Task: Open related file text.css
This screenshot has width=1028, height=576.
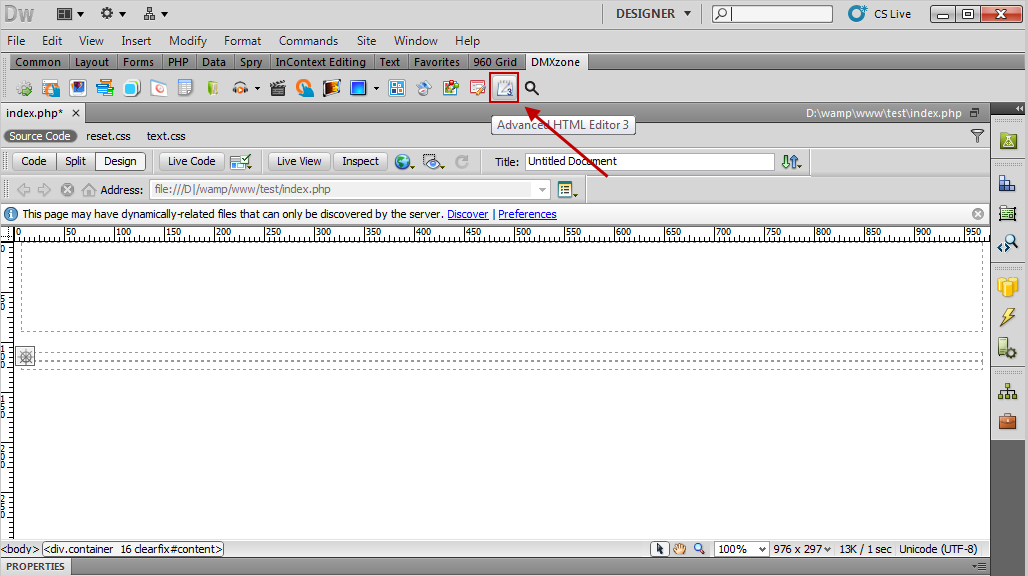Action: (x=166, y=136)
